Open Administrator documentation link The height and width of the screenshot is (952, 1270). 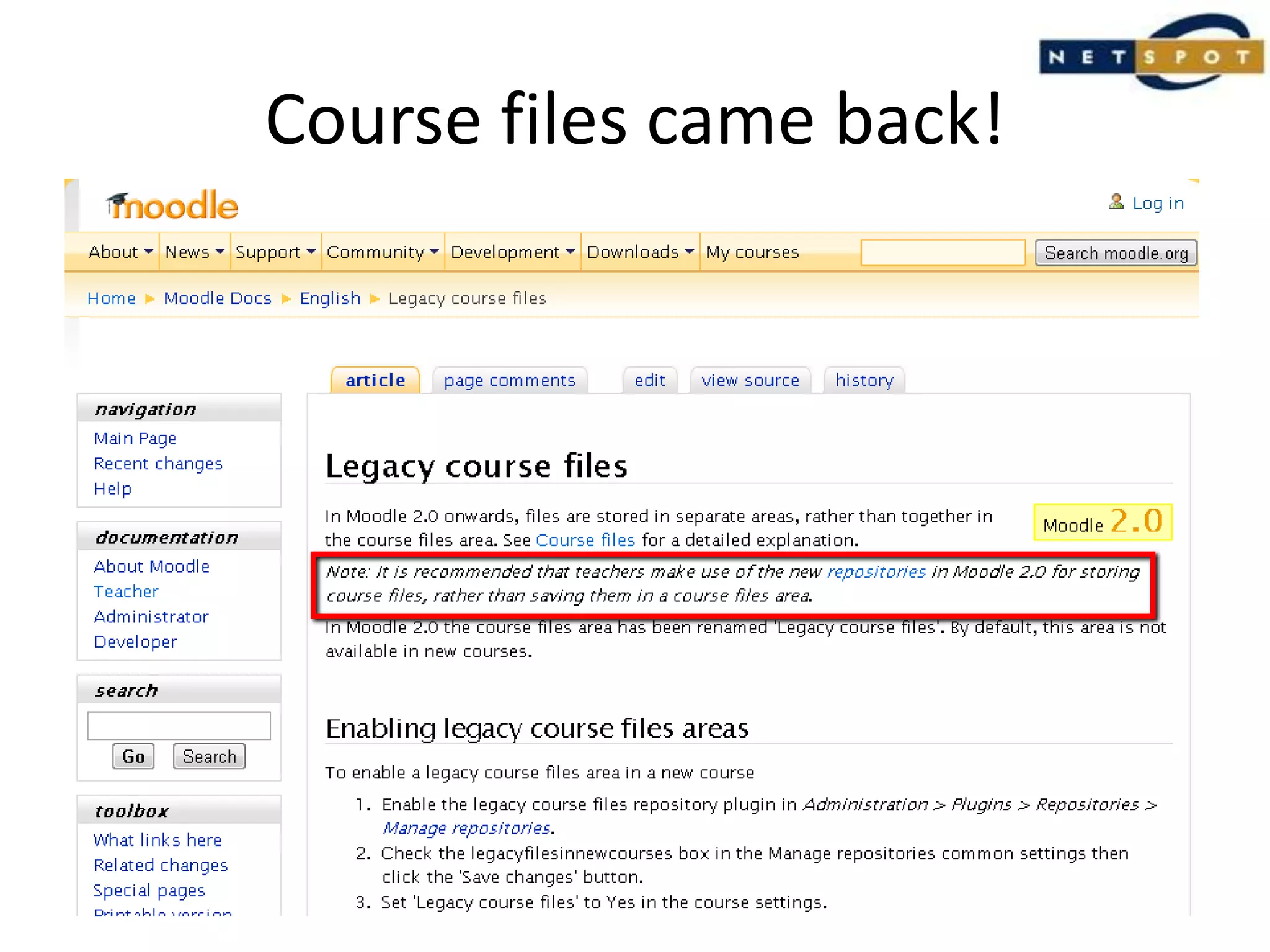[151, 617]
